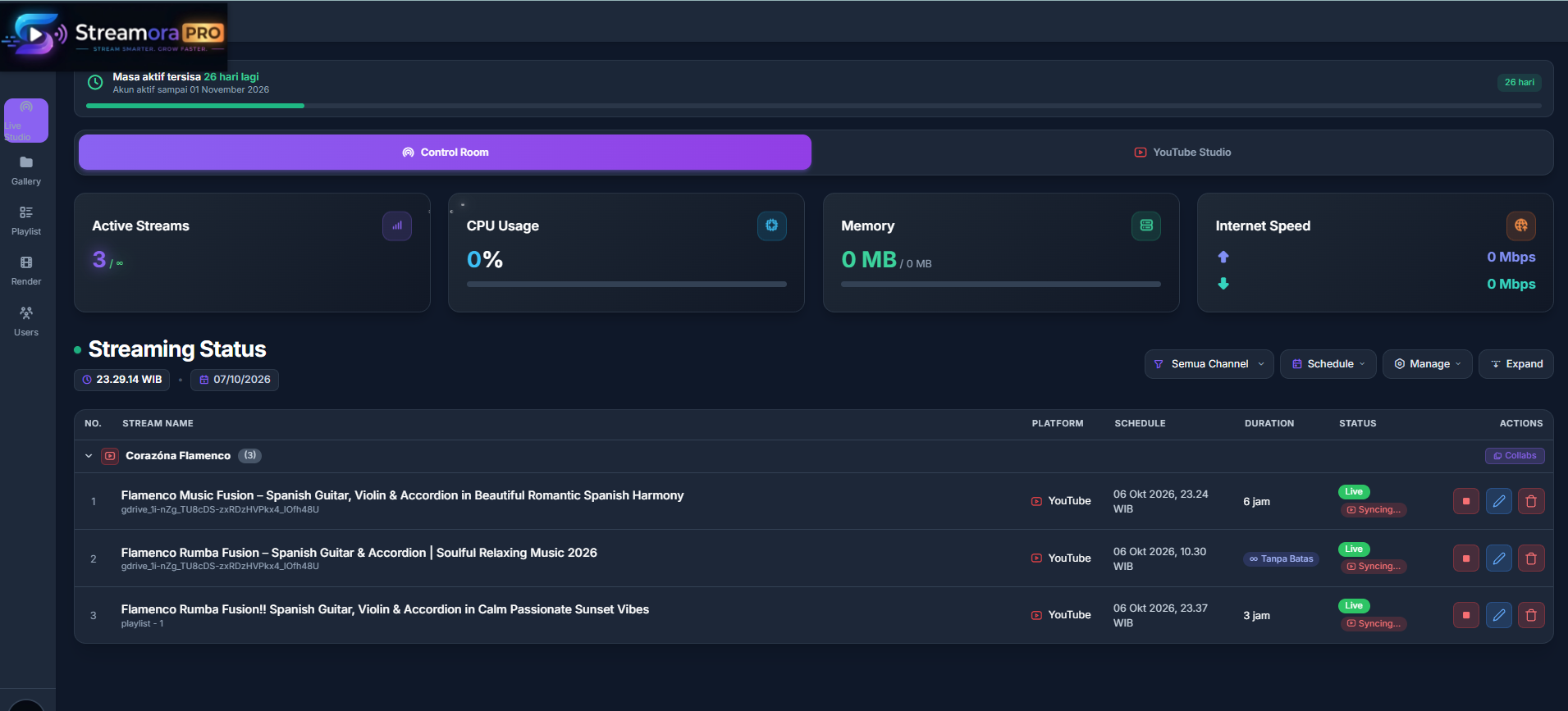Click the Active Streams chart icon
The width and height of the screenshot is (1568, 711).
point(397,226)
